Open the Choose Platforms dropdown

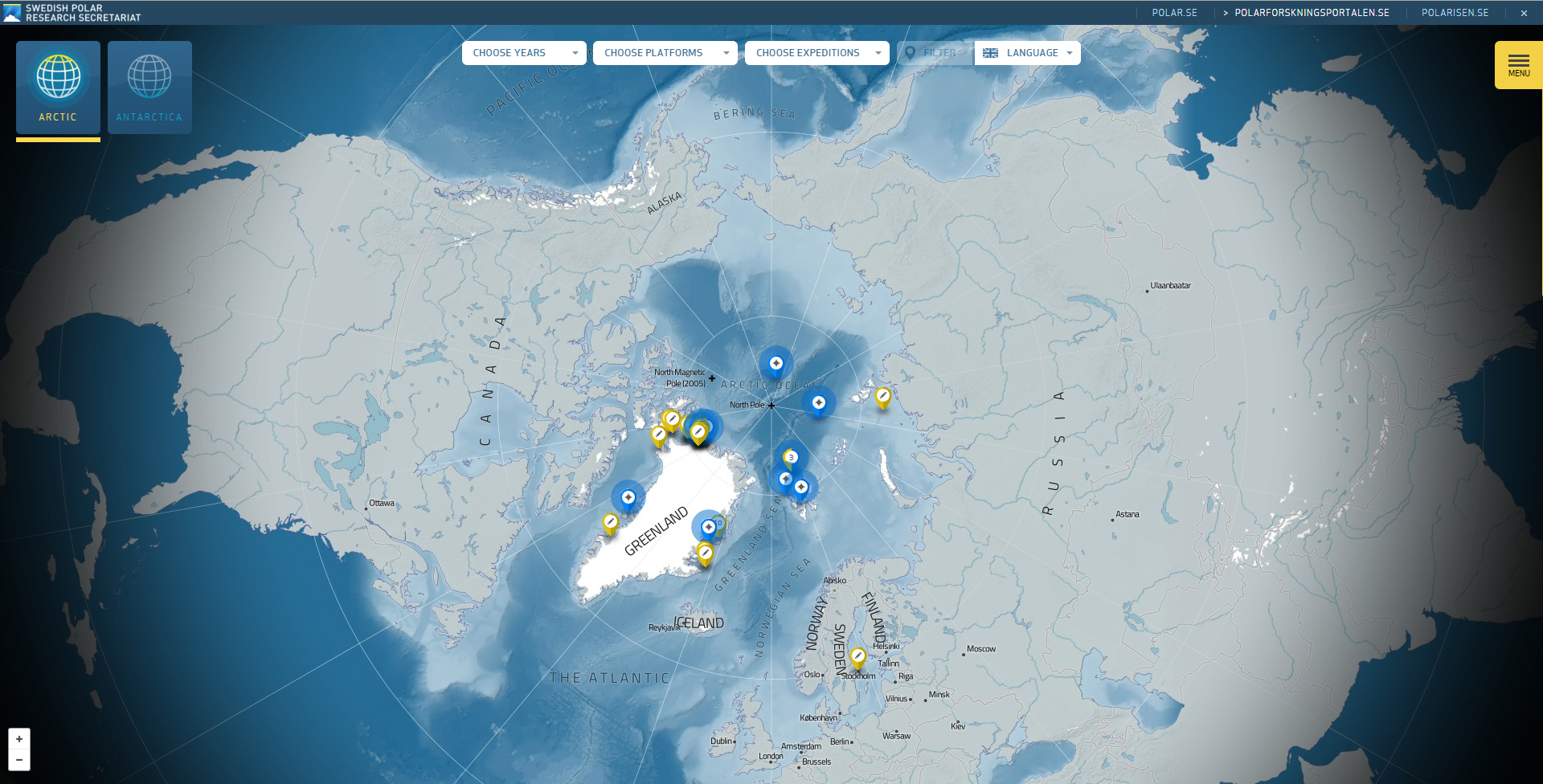coord(665,53)
